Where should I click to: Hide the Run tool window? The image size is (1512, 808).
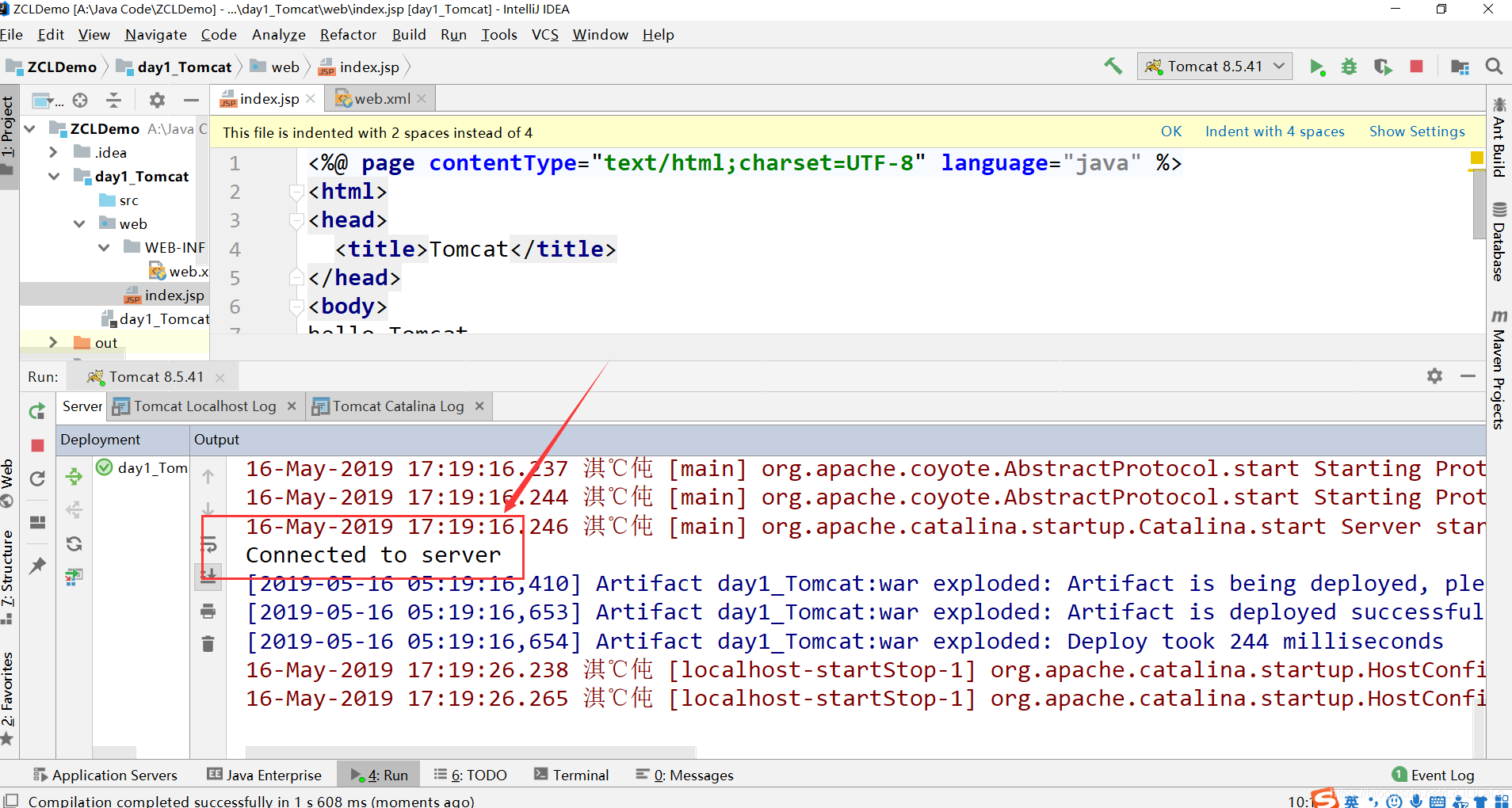[x=1468, y=375]
